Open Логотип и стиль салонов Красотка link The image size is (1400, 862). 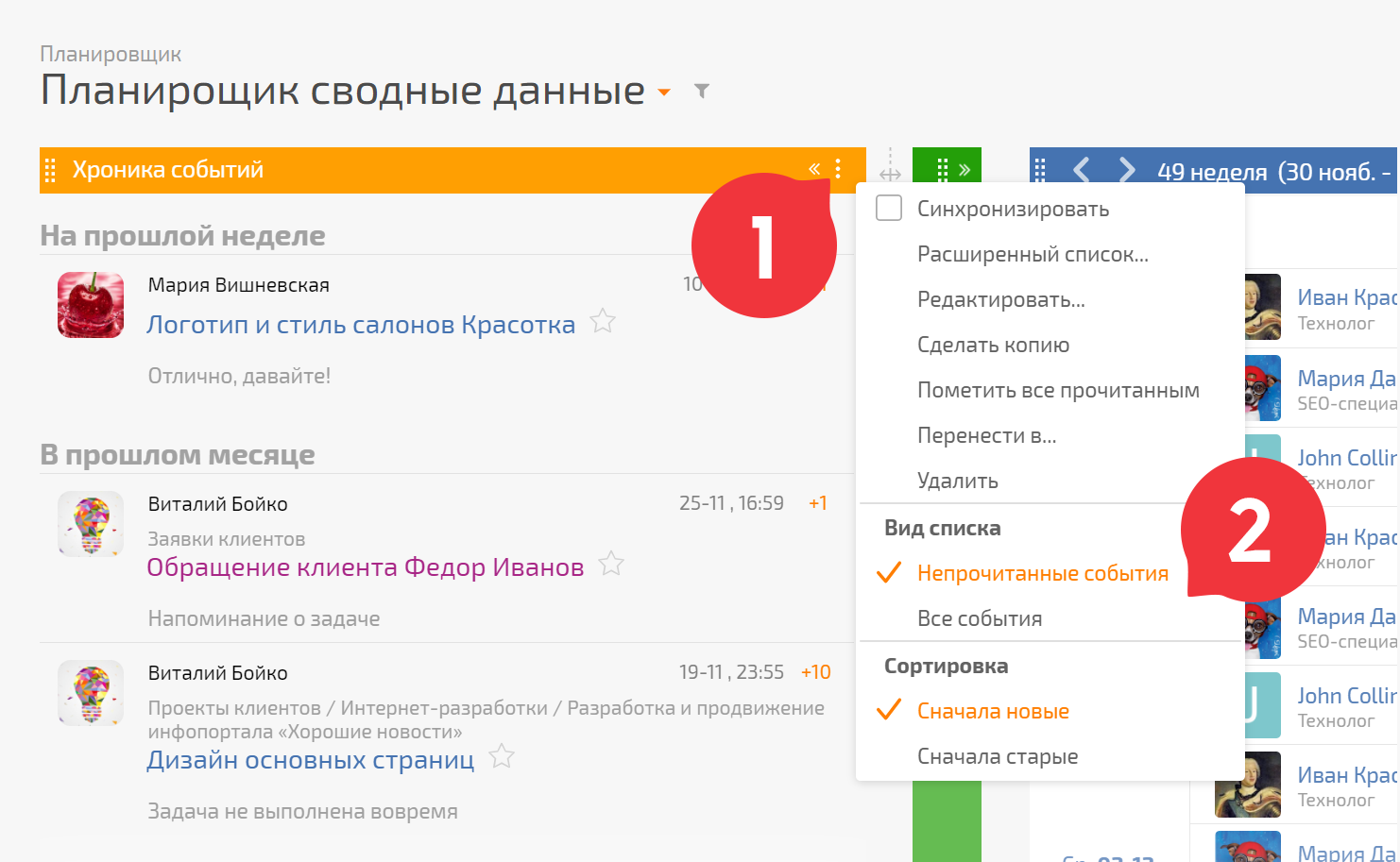361,325
